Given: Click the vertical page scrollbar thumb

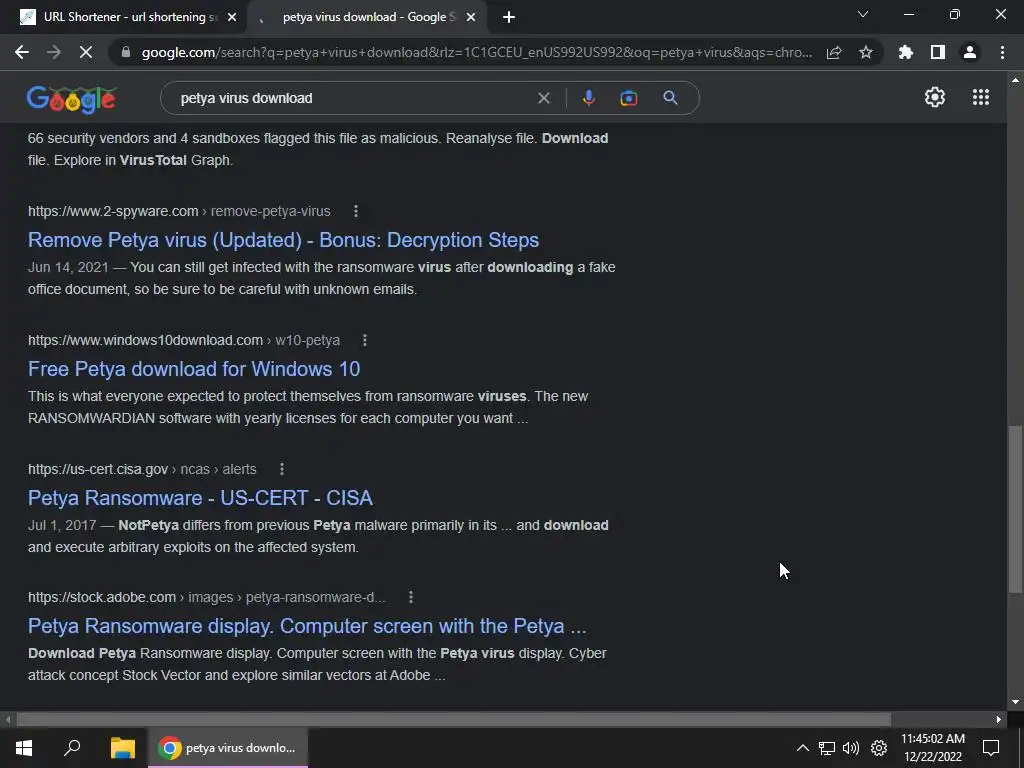Looking at the screenshot, I should (x=1015, y=509).
